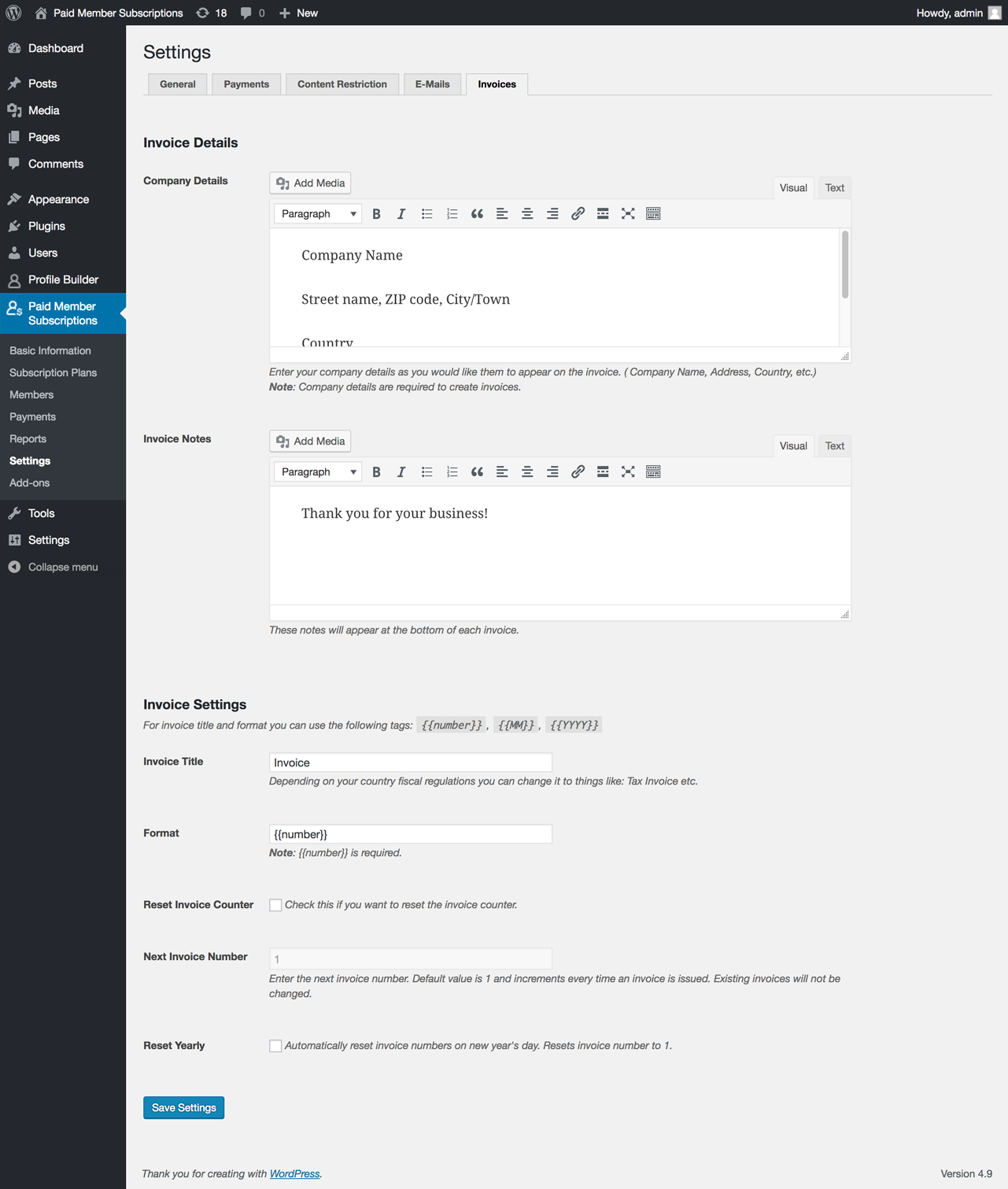
Task: Select Visual mode for Invoice Notes editor
Action: (793, 446)
